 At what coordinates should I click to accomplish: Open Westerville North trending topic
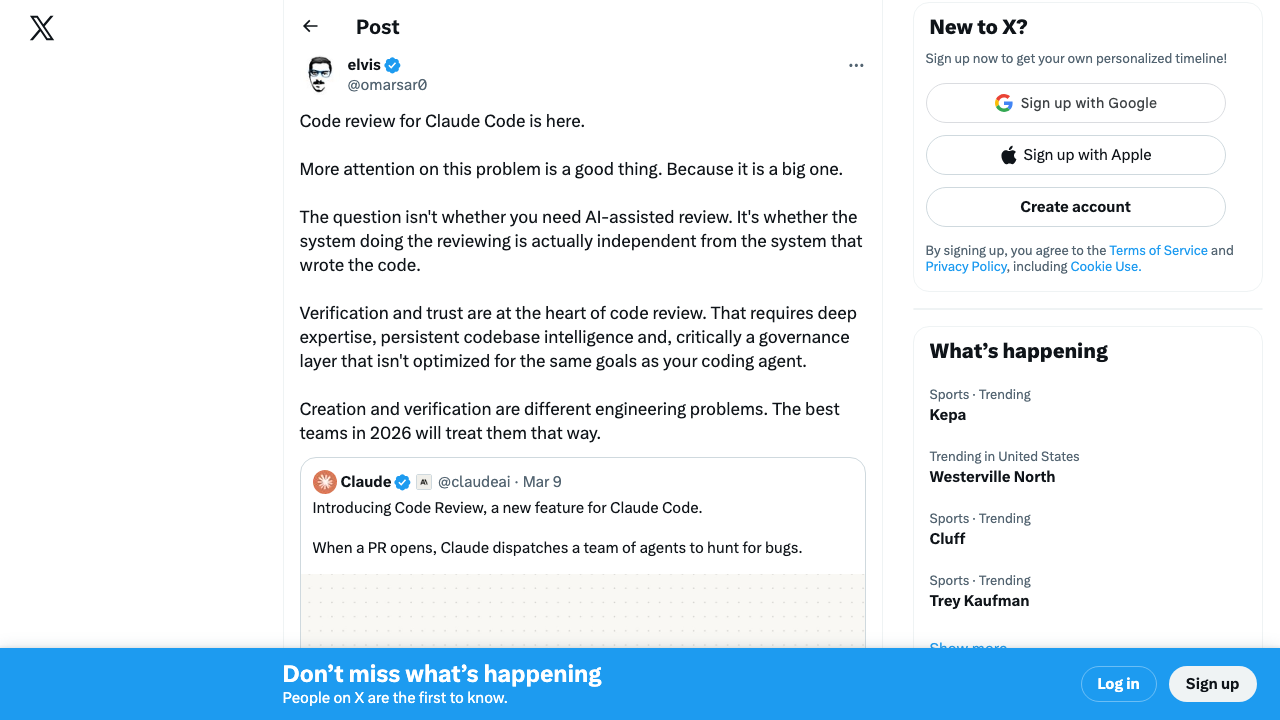[992, 477]
